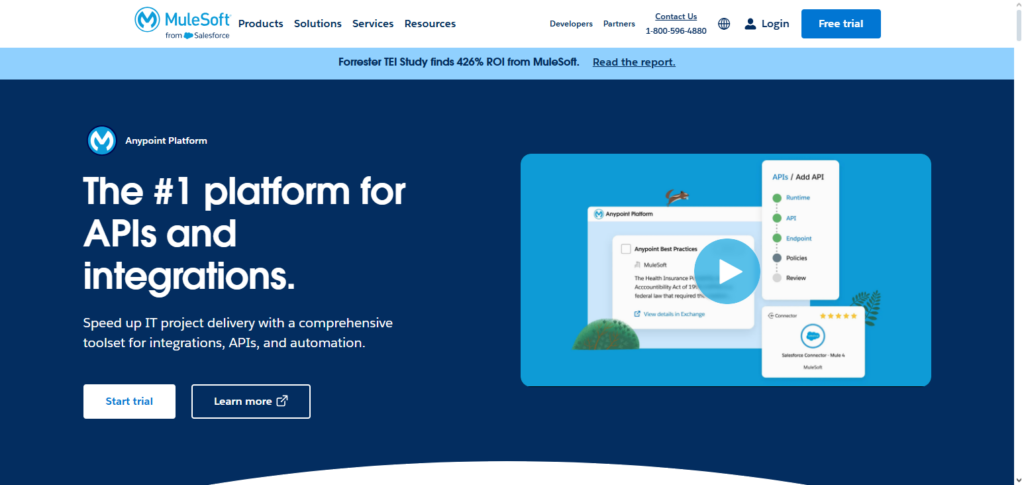Click the MuleSoft logo in header
The image size is (1024, 485).
pyautogui.click(x=182, y=23)
